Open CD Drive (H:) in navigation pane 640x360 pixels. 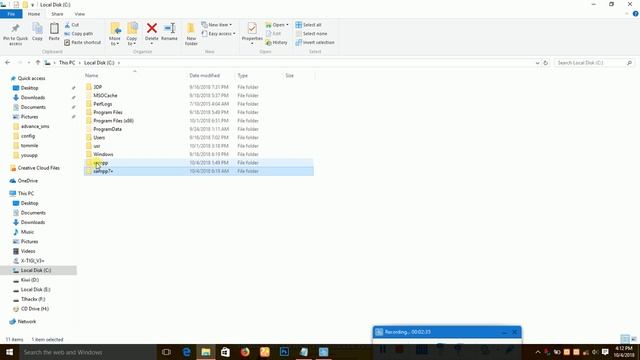(35, 309)
